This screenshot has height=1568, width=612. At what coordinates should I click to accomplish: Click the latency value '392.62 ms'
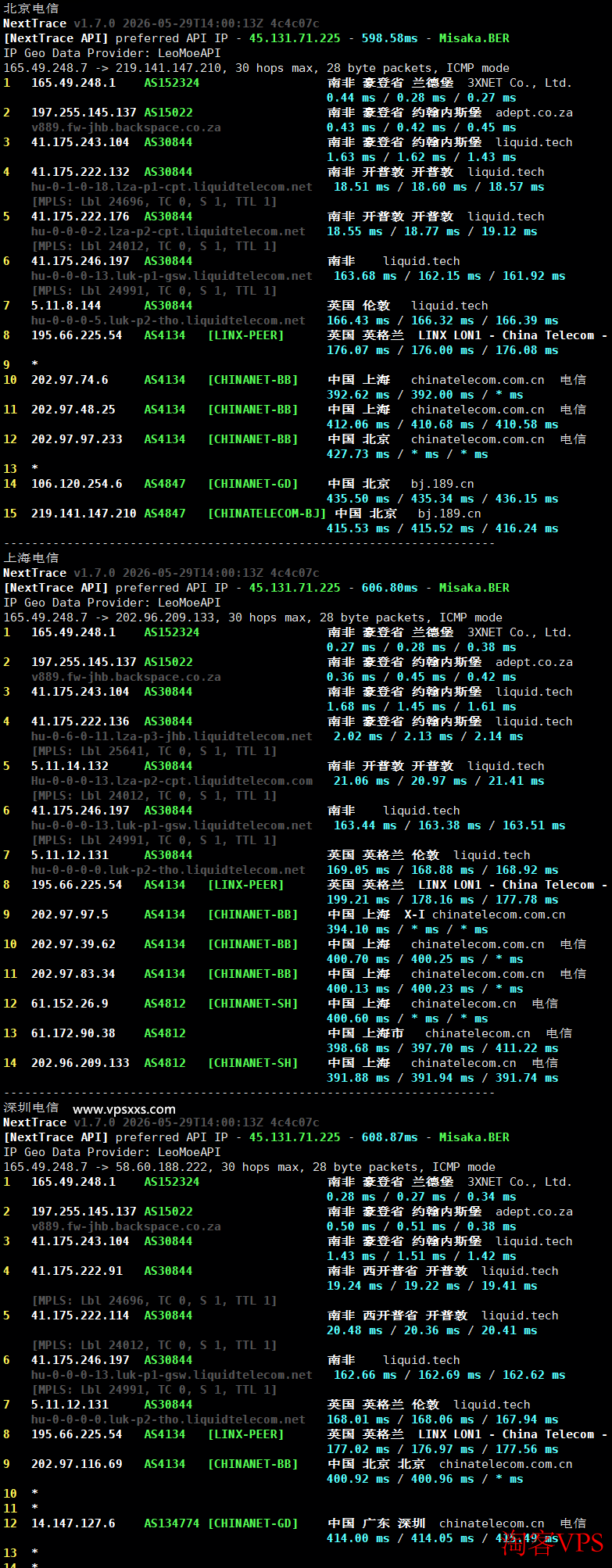pos(358,395)
